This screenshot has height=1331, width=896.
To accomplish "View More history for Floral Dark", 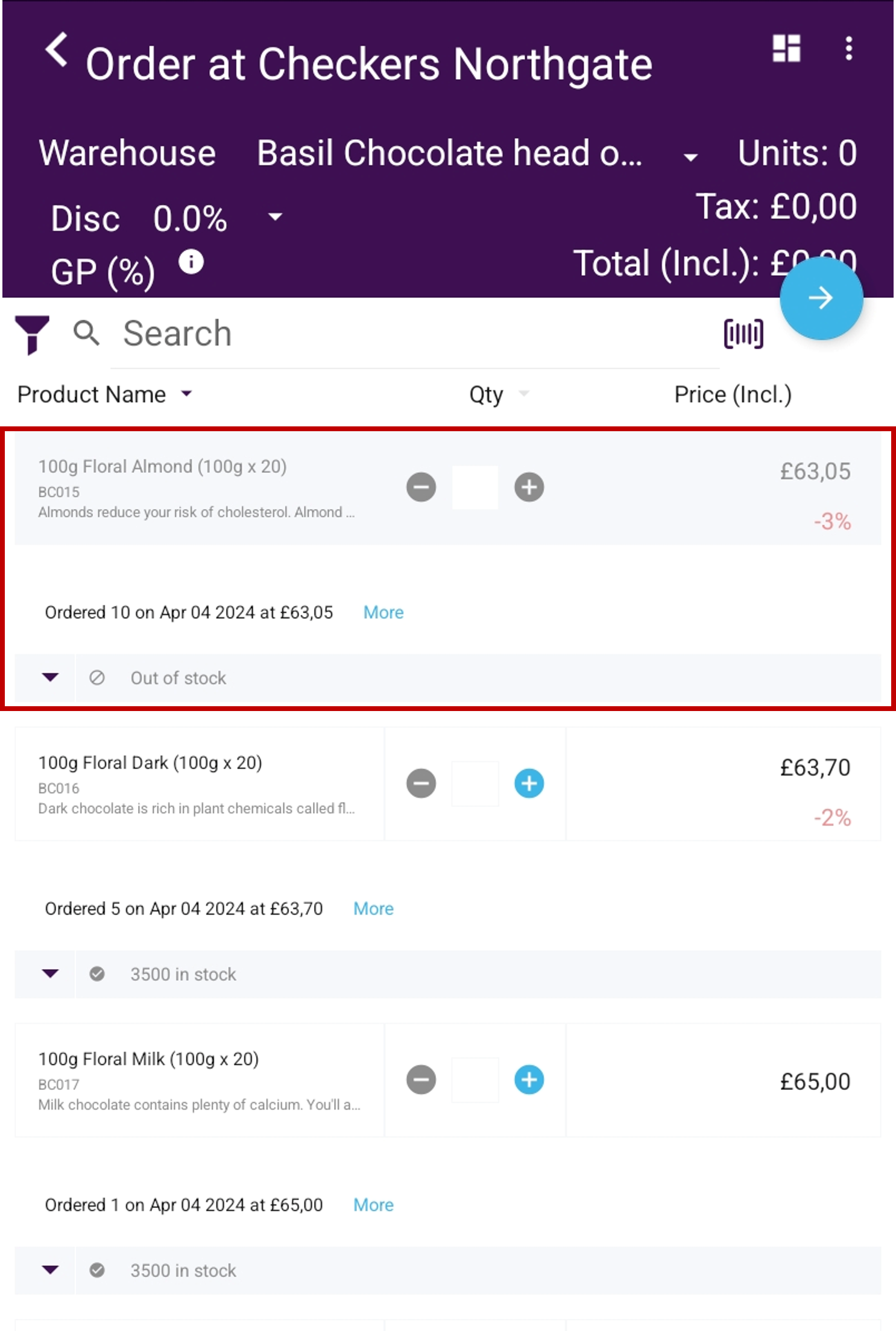I will coord(373,908).
